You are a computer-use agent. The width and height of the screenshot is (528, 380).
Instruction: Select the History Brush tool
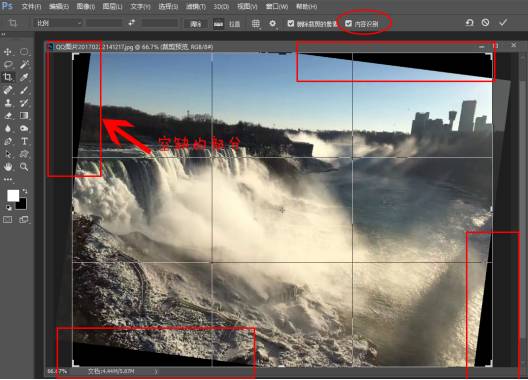pos(24,103)
